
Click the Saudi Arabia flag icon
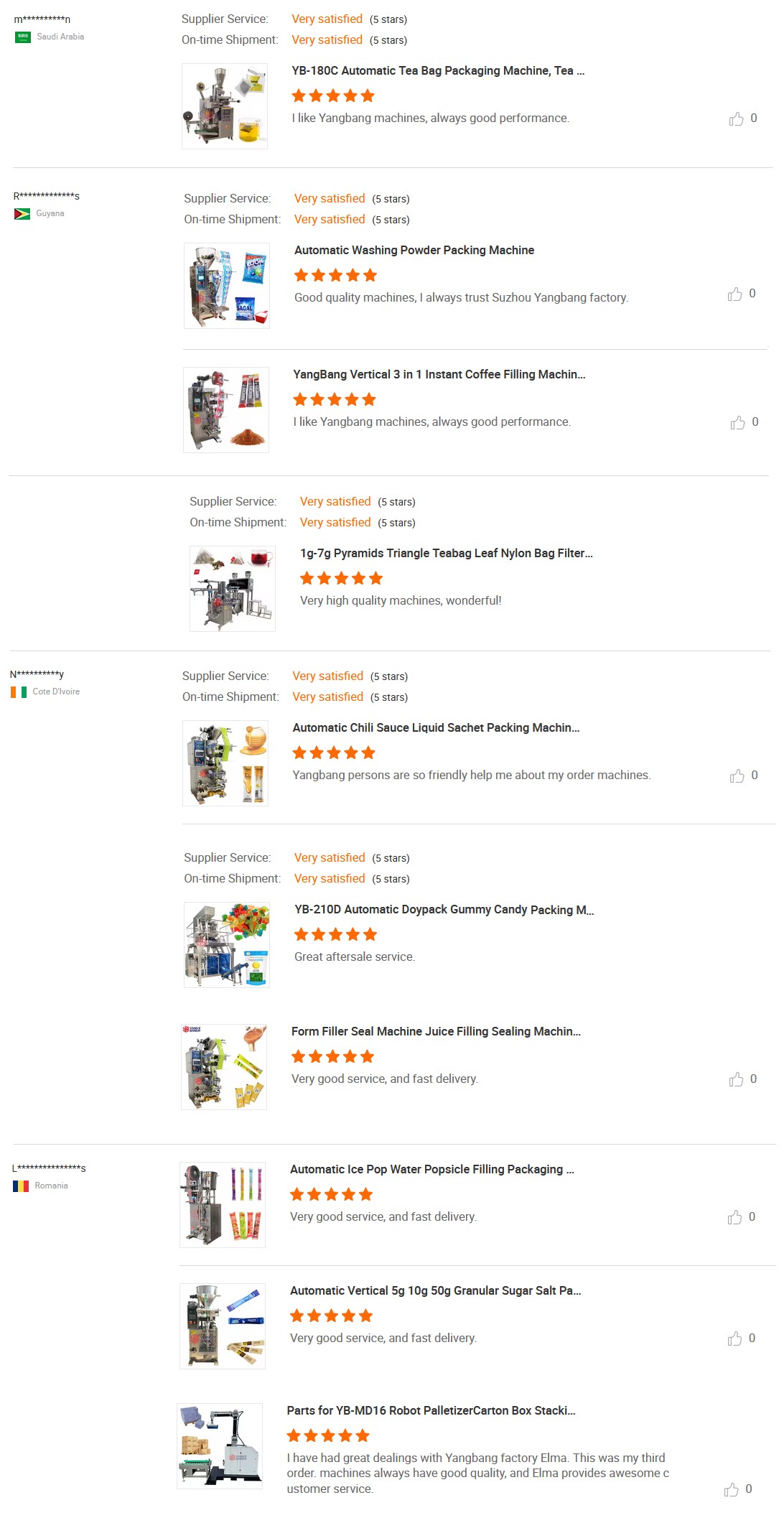23,37
